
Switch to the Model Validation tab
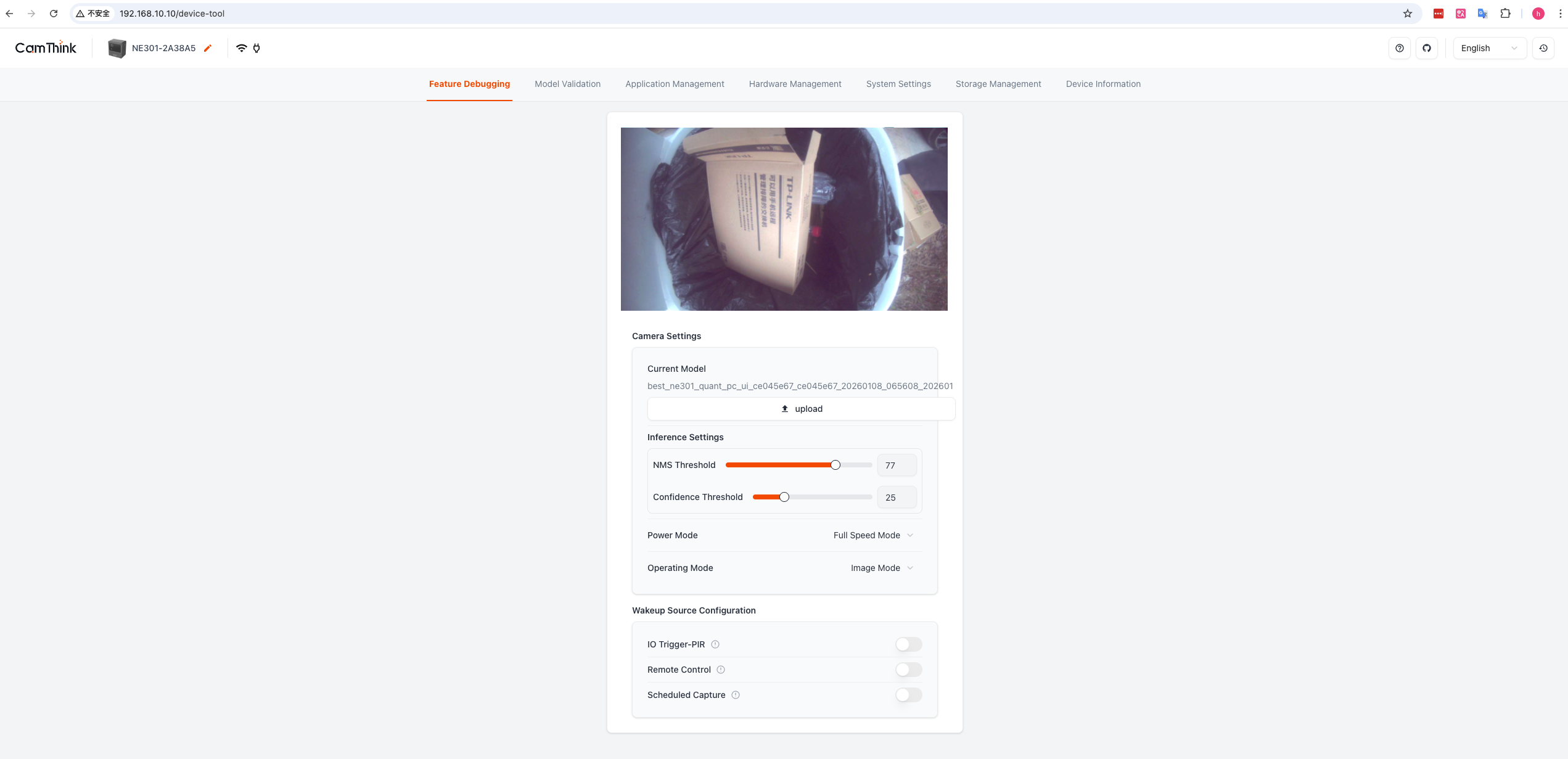pos(567,84)
